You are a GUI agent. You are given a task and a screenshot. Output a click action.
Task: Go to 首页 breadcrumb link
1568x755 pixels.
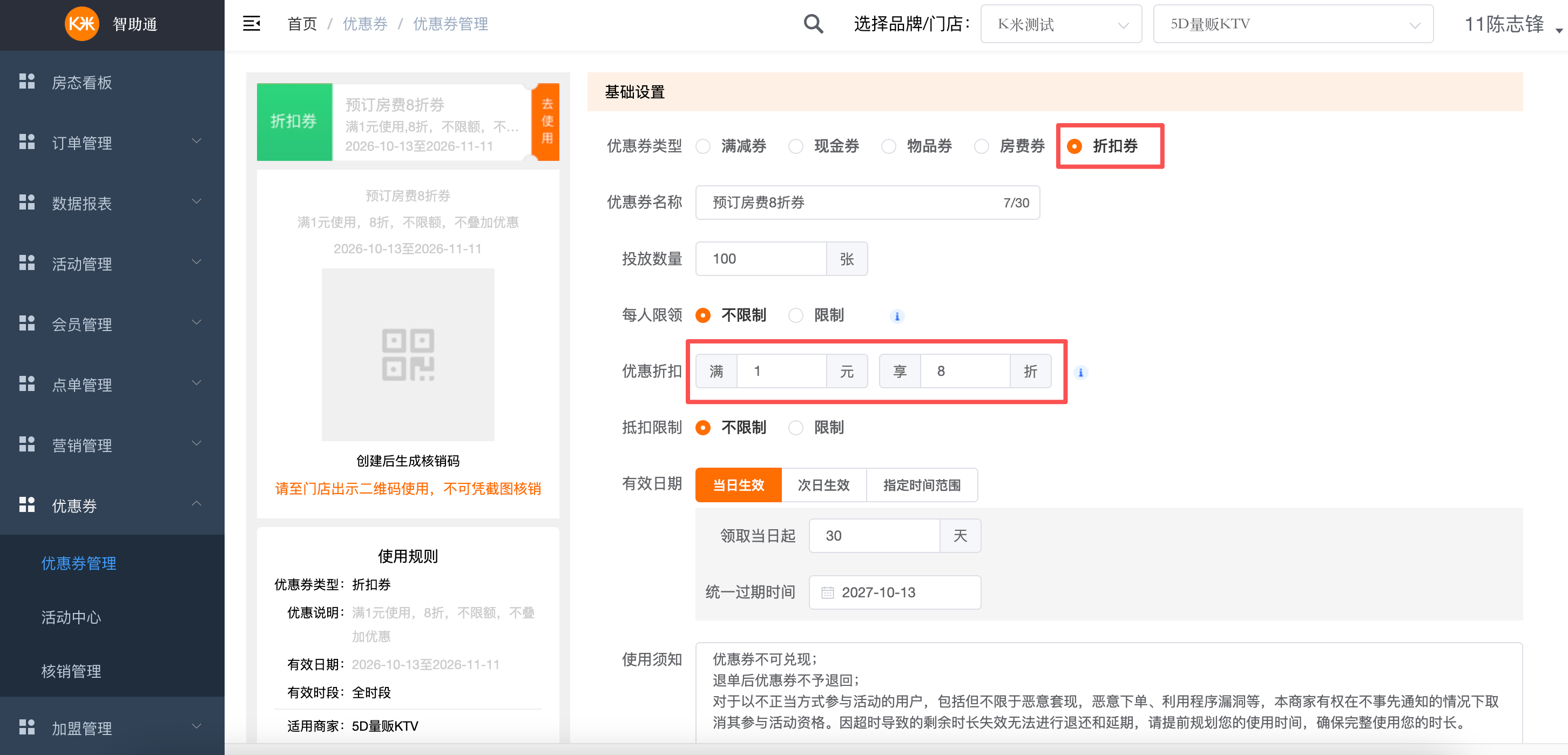[x=302, y=24]
